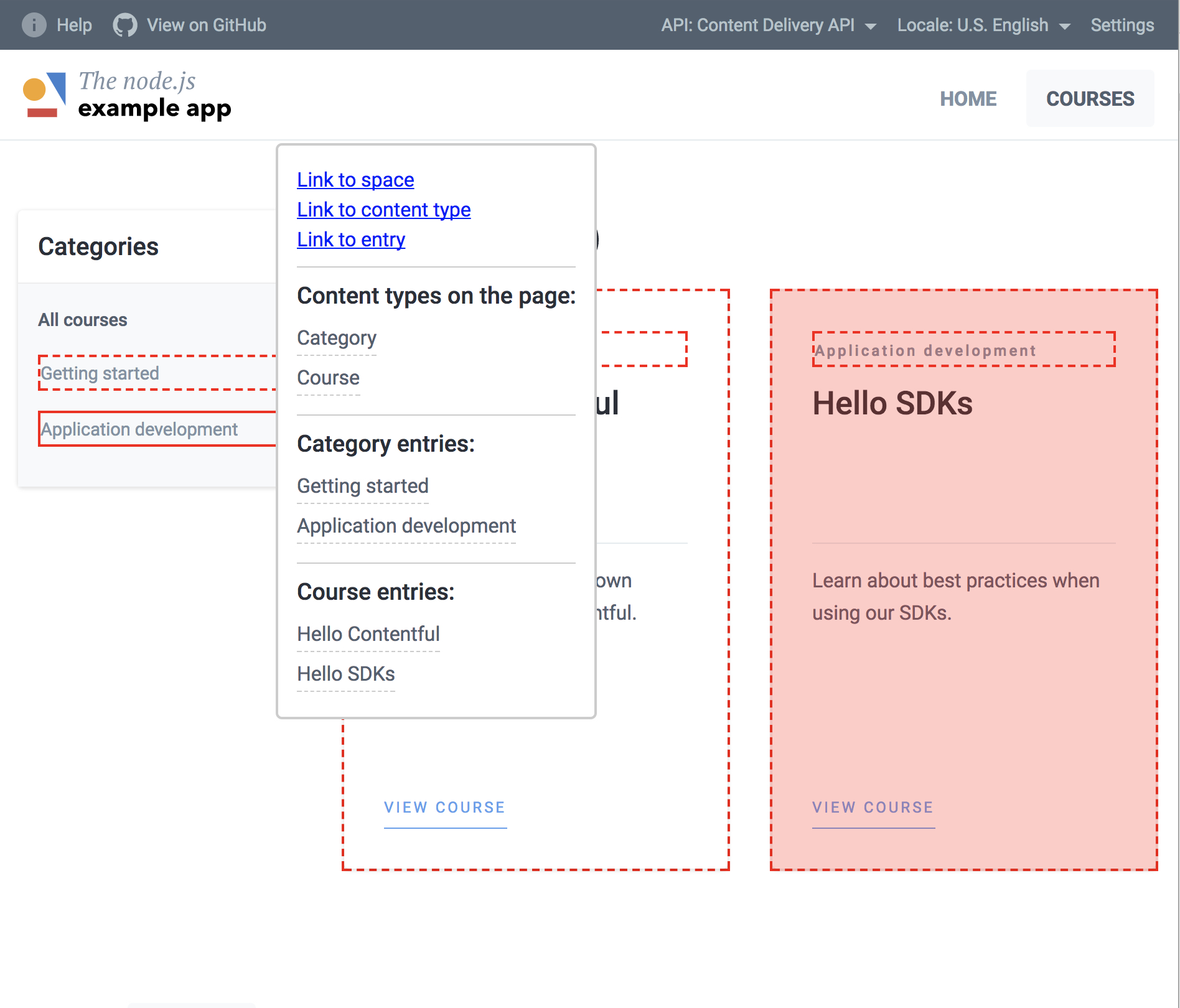Select Course content type in popup
Image resolution: width=1180 pixels, height=1008 pixels.
click(328, 378)
